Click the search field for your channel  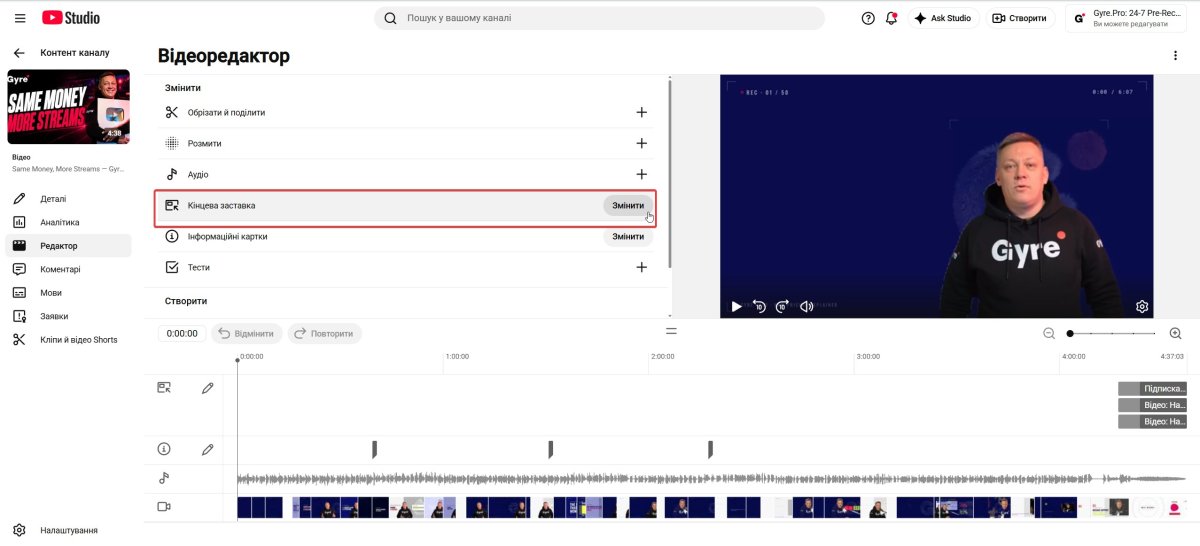pos(599,18)
